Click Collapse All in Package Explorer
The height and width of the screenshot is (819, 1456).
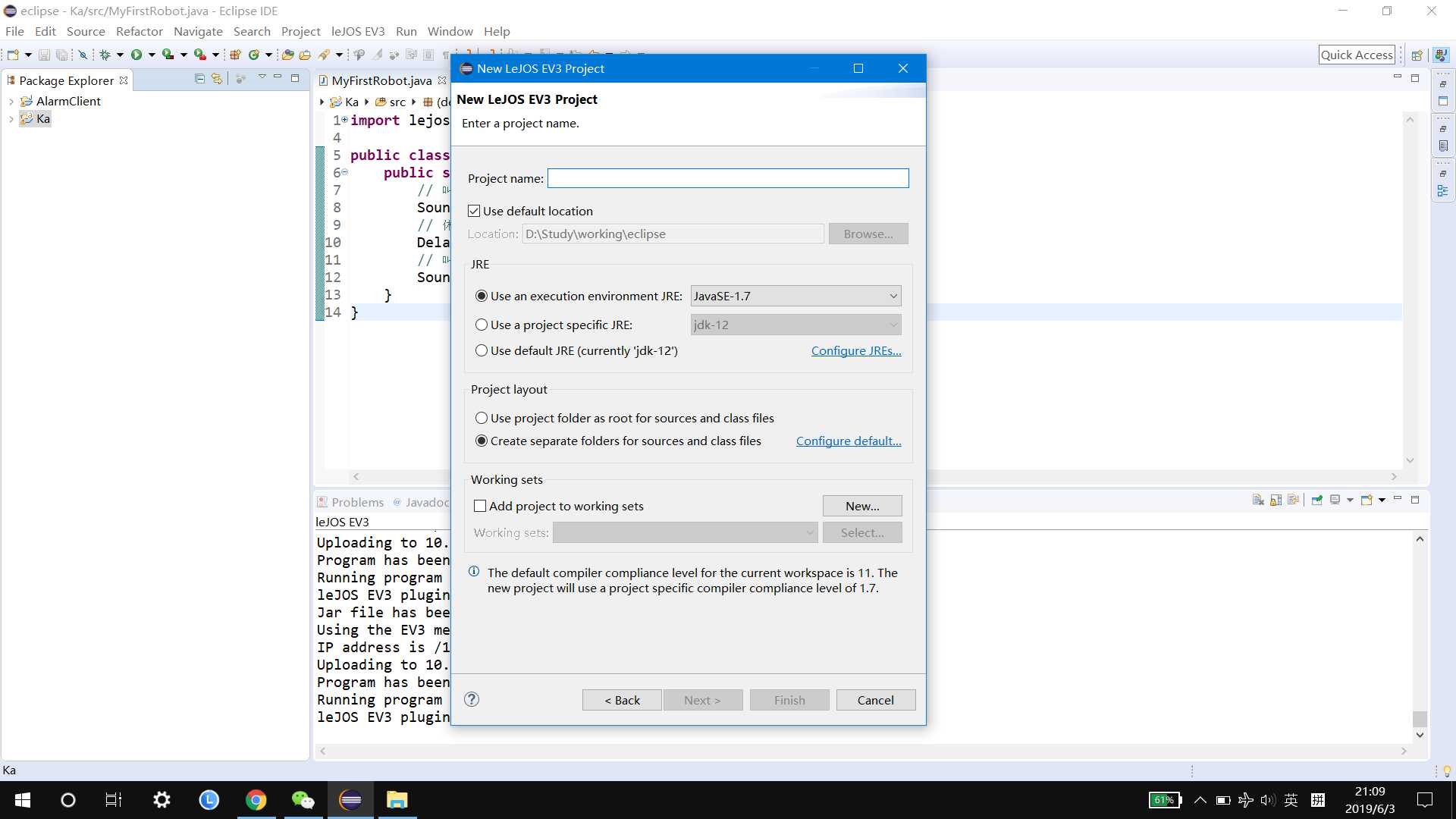199,78
